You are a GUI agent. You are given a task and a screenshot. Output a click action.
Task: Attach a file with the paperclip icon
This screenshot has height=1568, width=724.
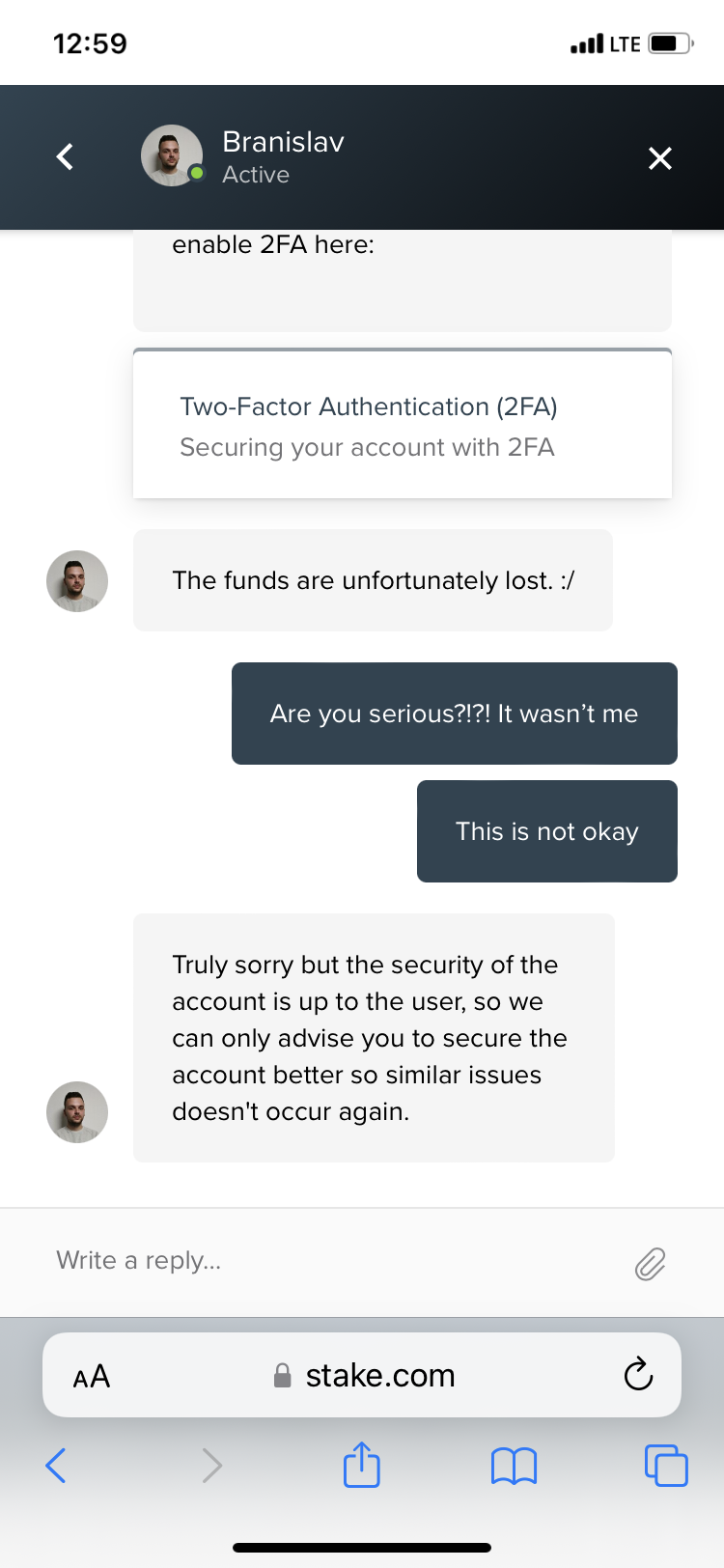pyautogui.click(x=651, y=1263)
